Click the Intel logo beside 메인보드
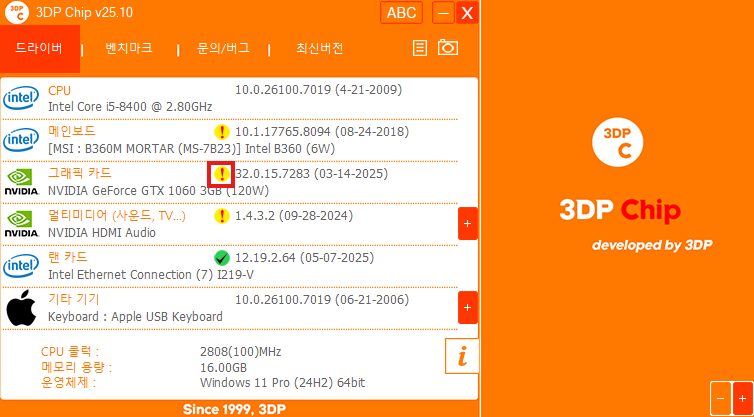 (x=21, y=140)
